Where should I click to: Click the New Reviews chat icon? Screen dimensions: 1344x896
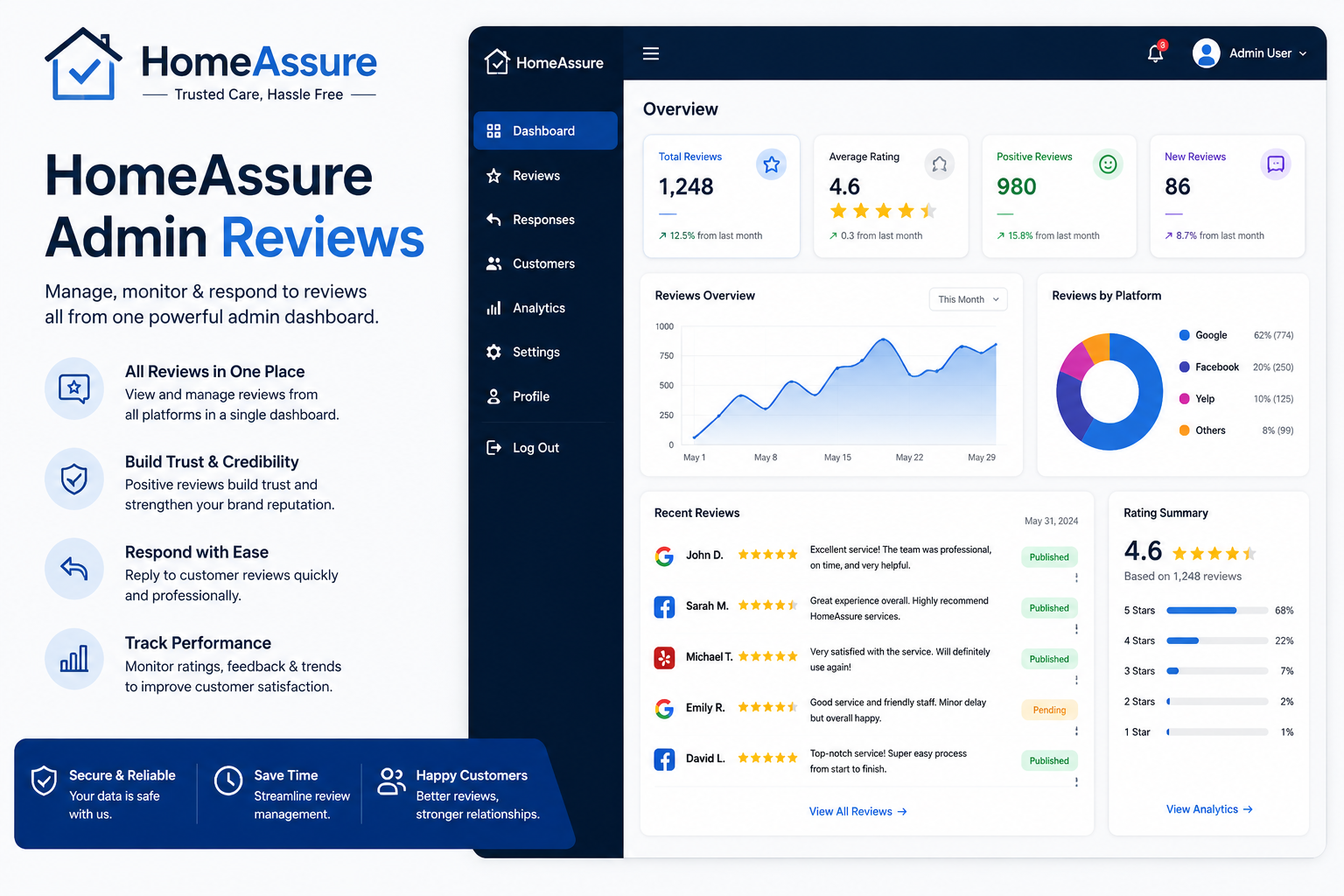[x=1276, y=164]
